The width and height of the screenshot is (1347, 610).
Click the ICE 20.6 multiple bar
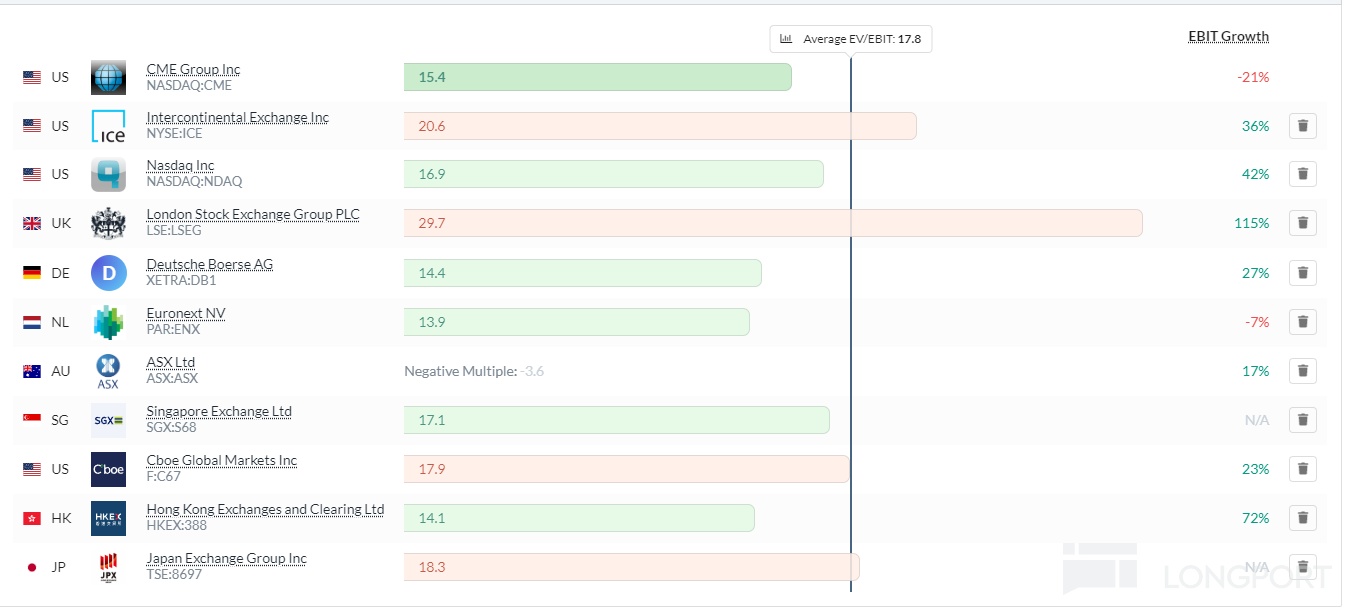[660, 126]
